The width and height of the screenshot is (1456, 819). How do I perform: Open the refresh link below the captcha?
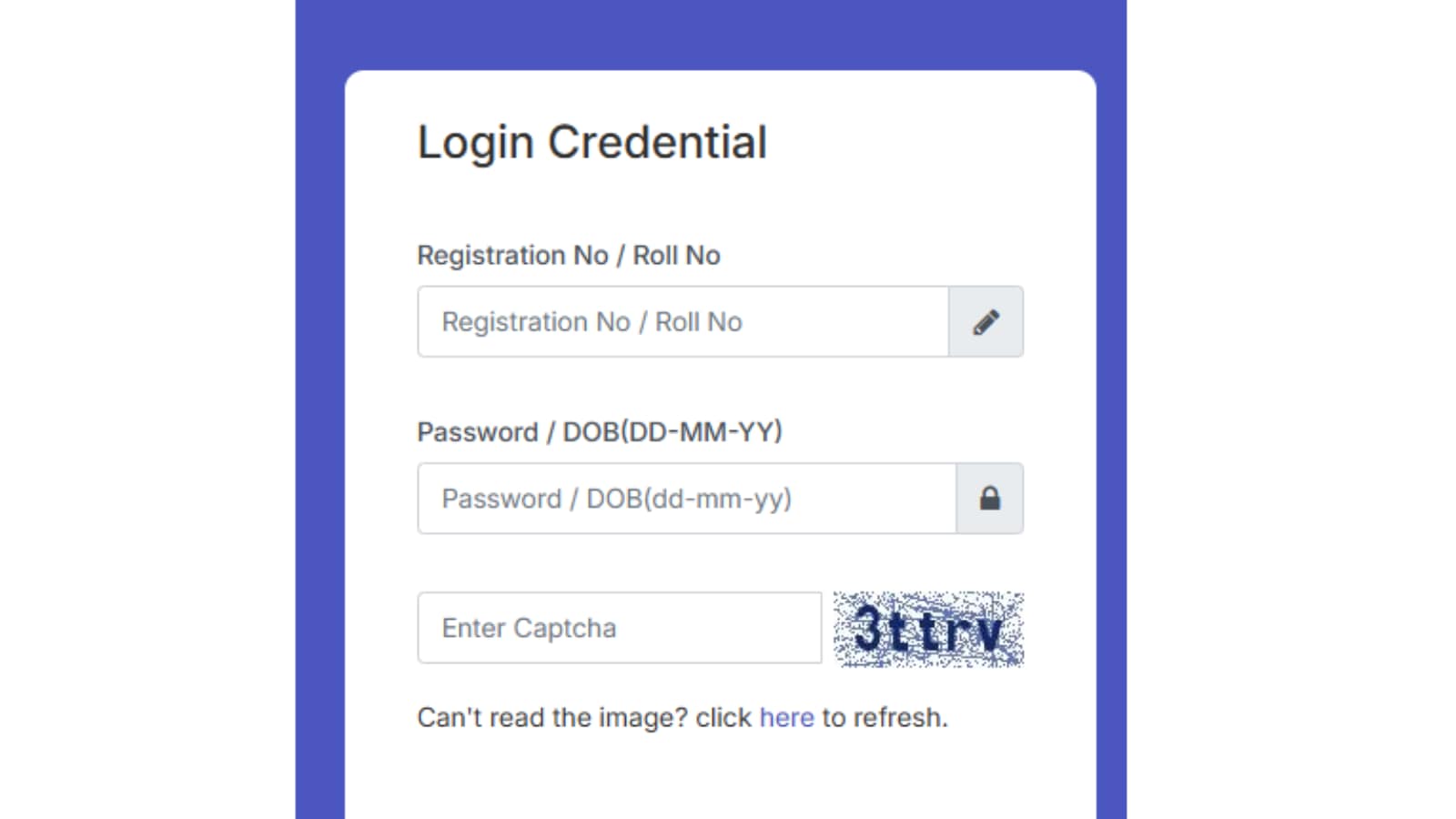click(785, 718)
